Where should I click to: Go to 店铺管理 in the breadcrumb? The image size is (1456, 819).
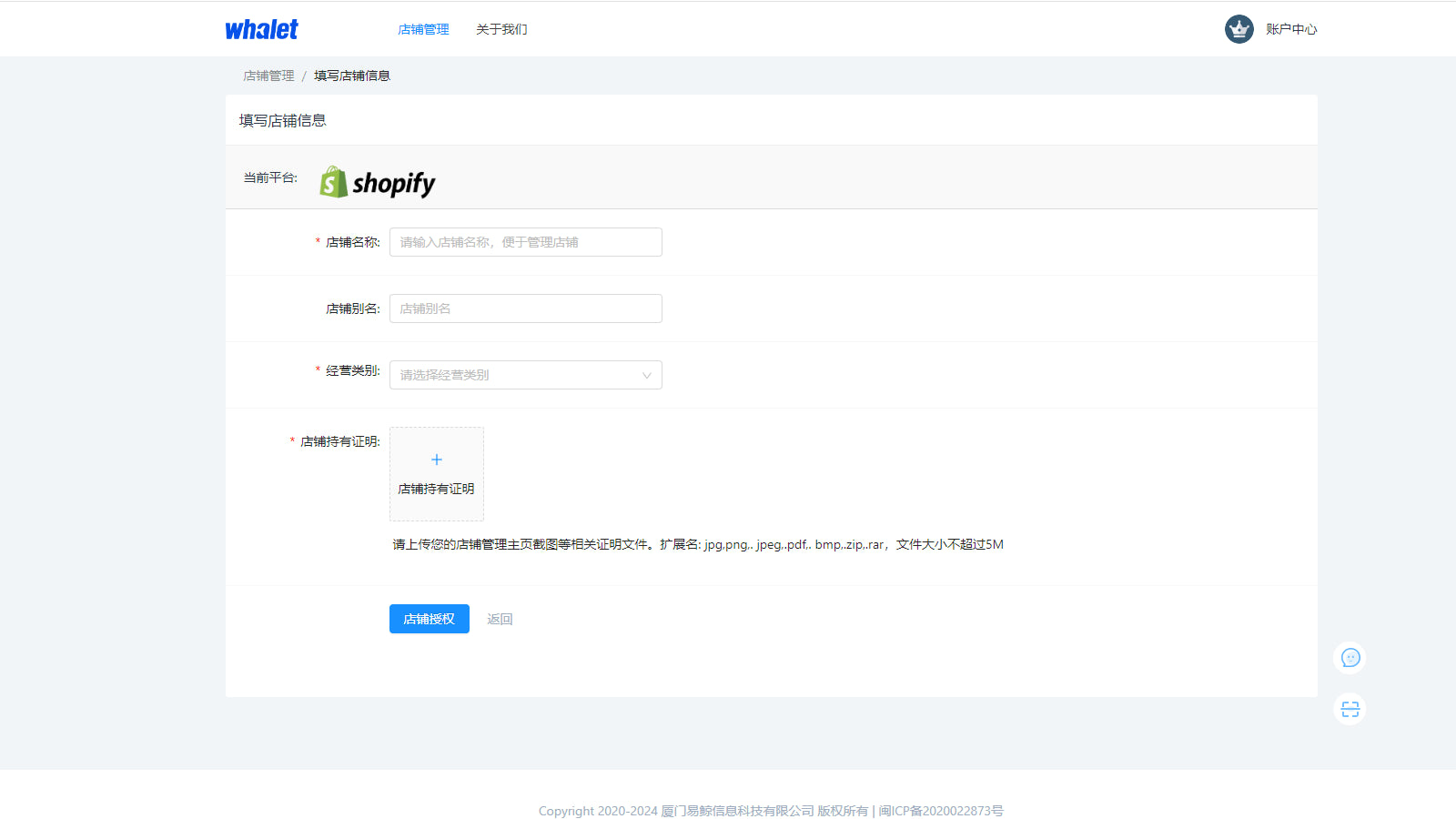click(268, 76)
